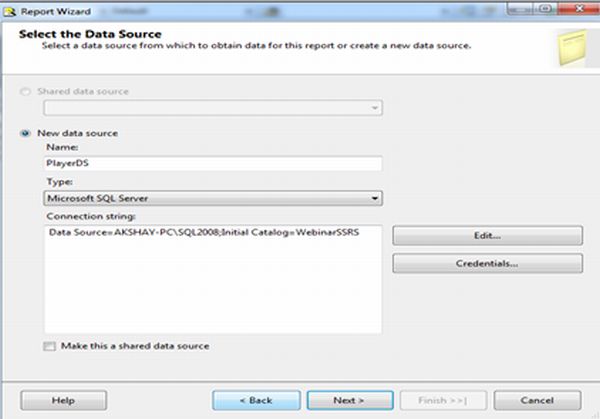
Task: Open the Credentials... dialog
Action: point(487,264)
